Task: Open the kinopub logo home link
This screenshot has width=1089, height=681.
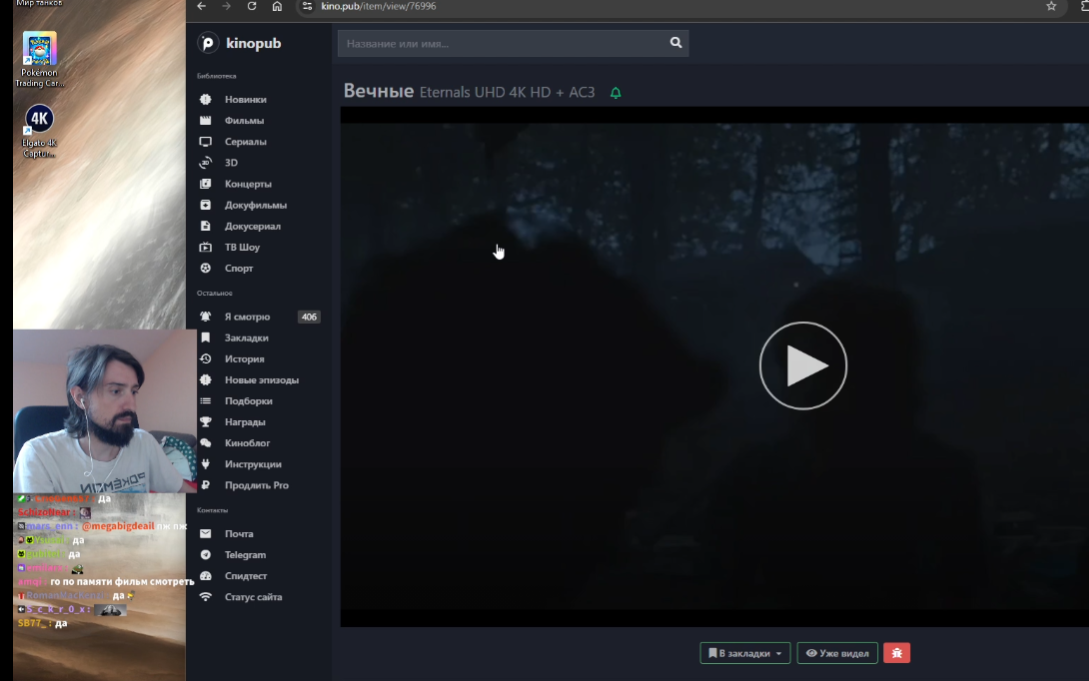Action: coord(240,43)
